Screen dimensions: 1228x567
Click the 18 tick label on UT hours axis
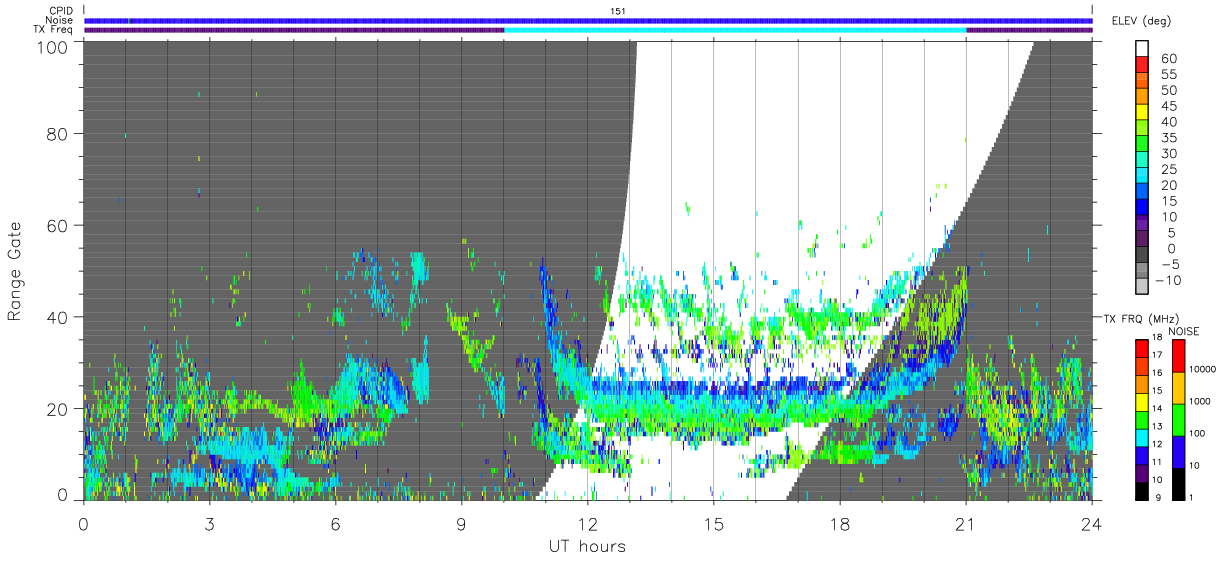pyautogui.click(x=840, y=524)
